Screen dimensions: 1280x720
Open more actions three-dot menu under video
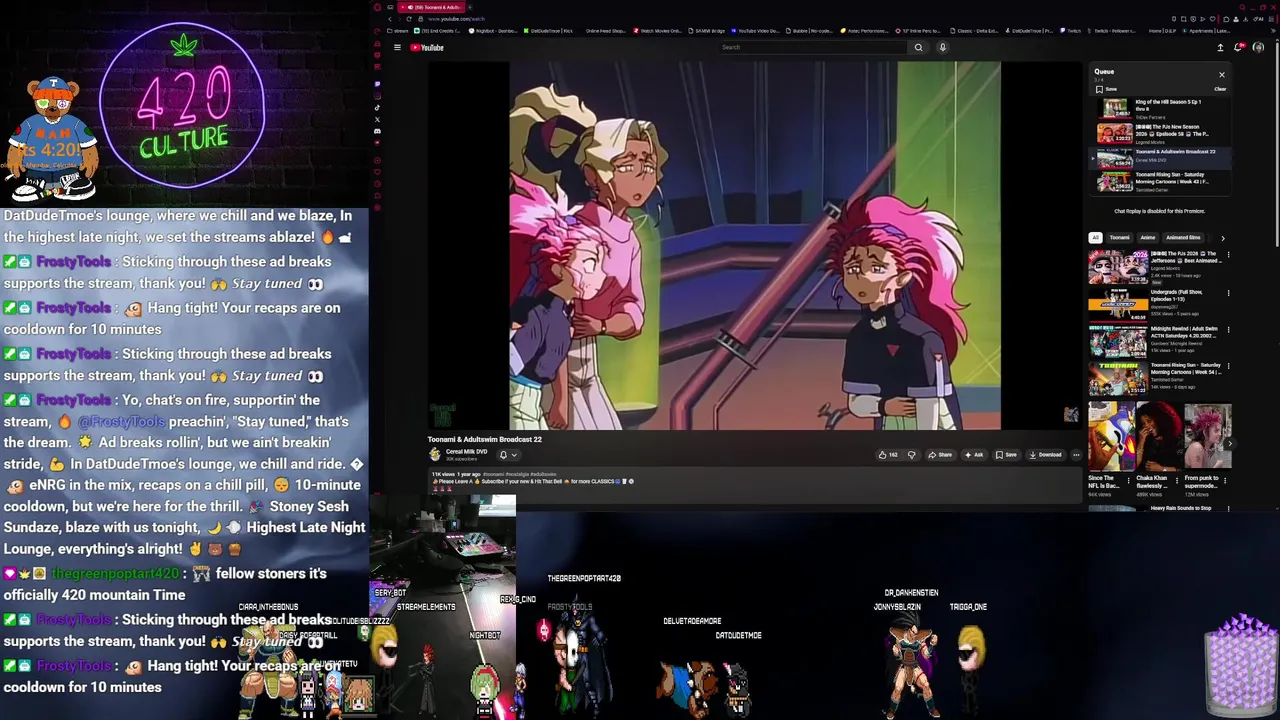(x=1076, y=455)
